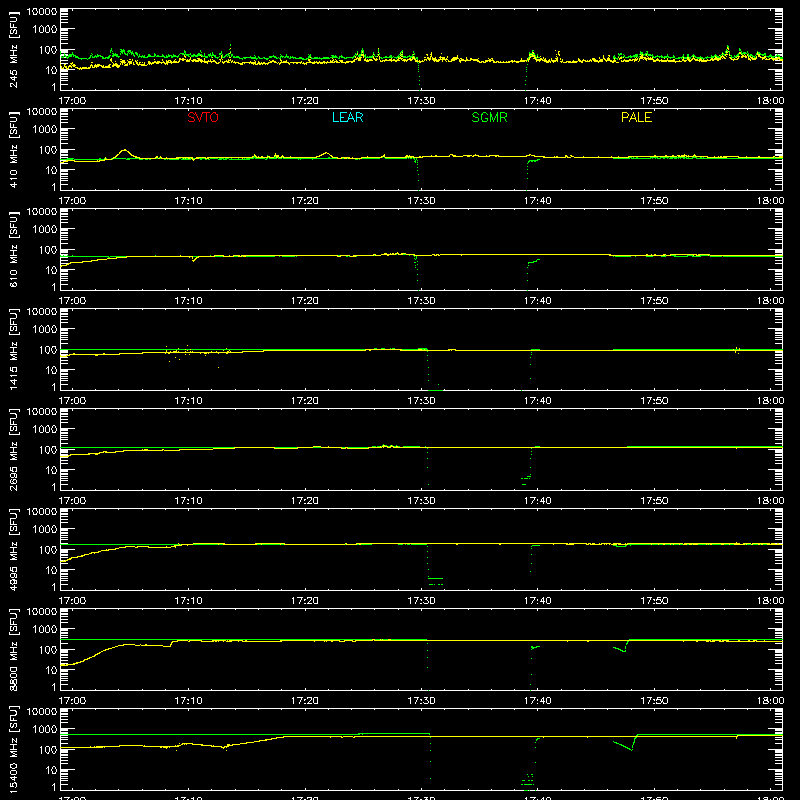This screenshot has height=800, width=800.
Task: Click 17:40 label under the 2695 MHz panel
Action: point(537,501)
